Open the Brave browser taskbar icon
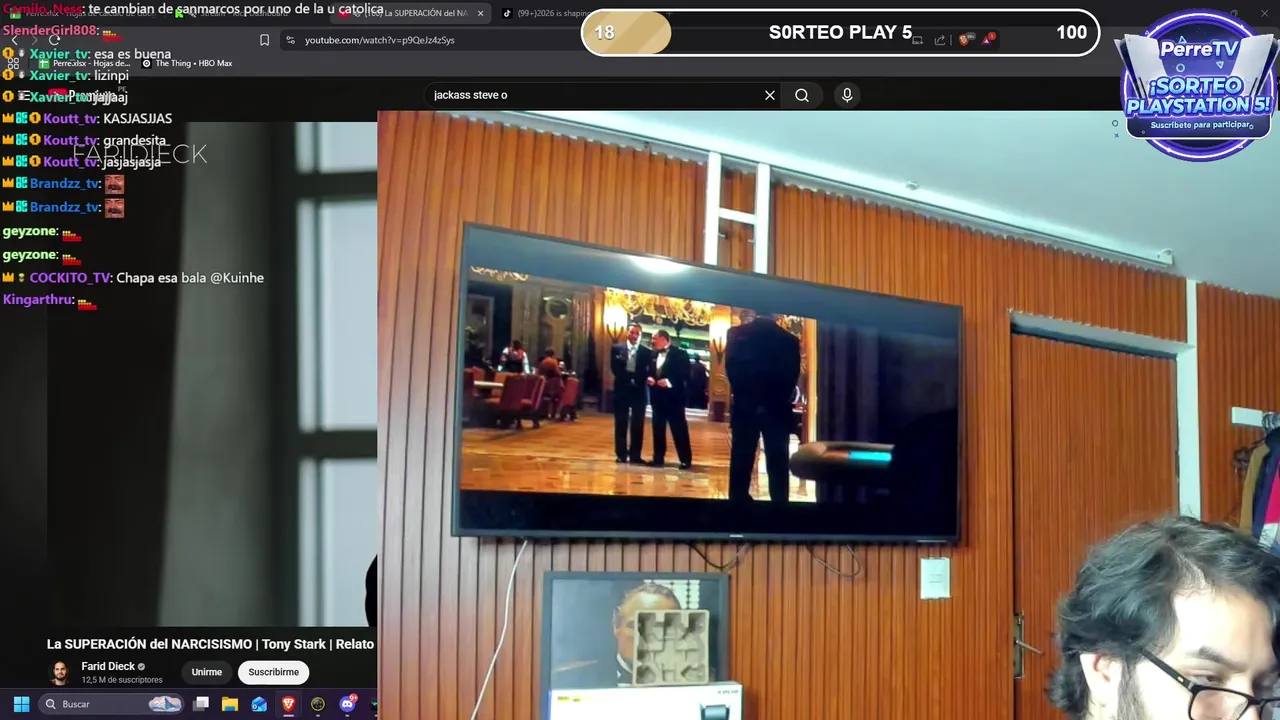Viewport: 1280px width, 720px height. point(288,704)
